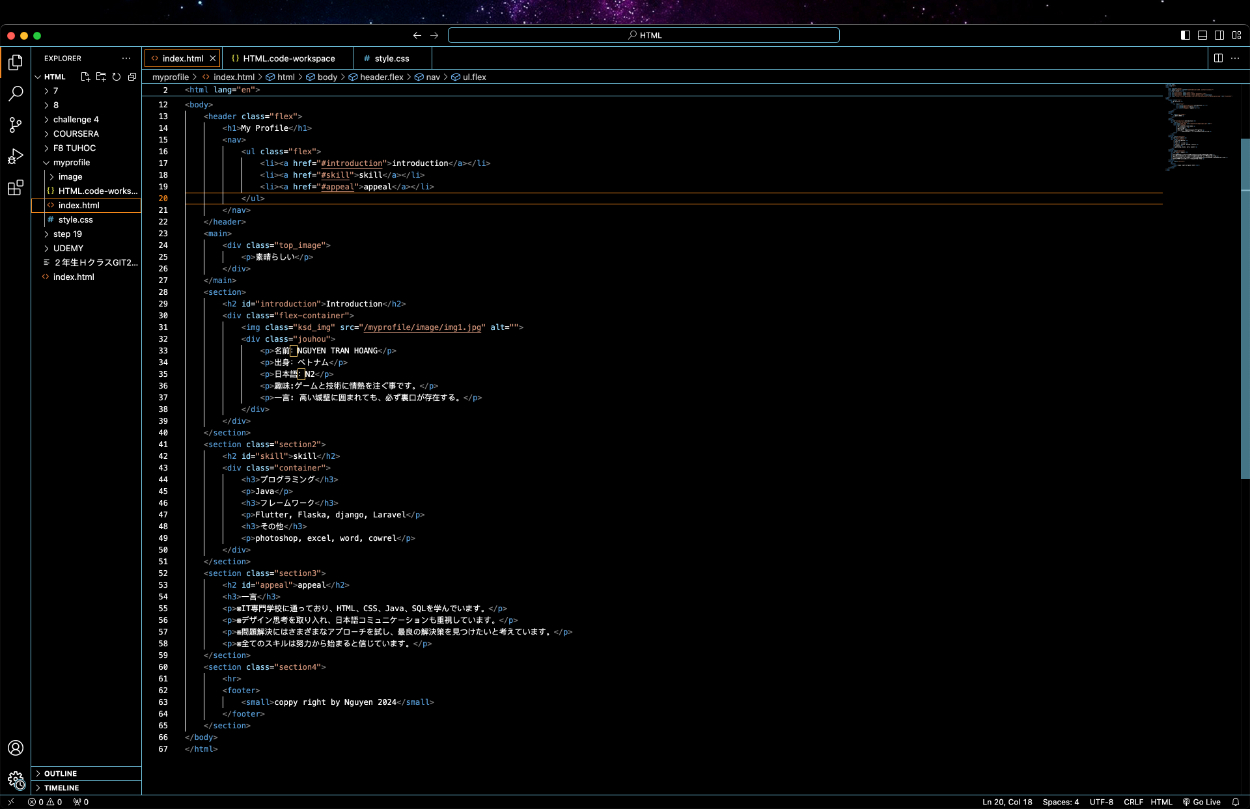Switch to the HTML.code-workspace tab
1250x809 pixels.
[288, 59]
